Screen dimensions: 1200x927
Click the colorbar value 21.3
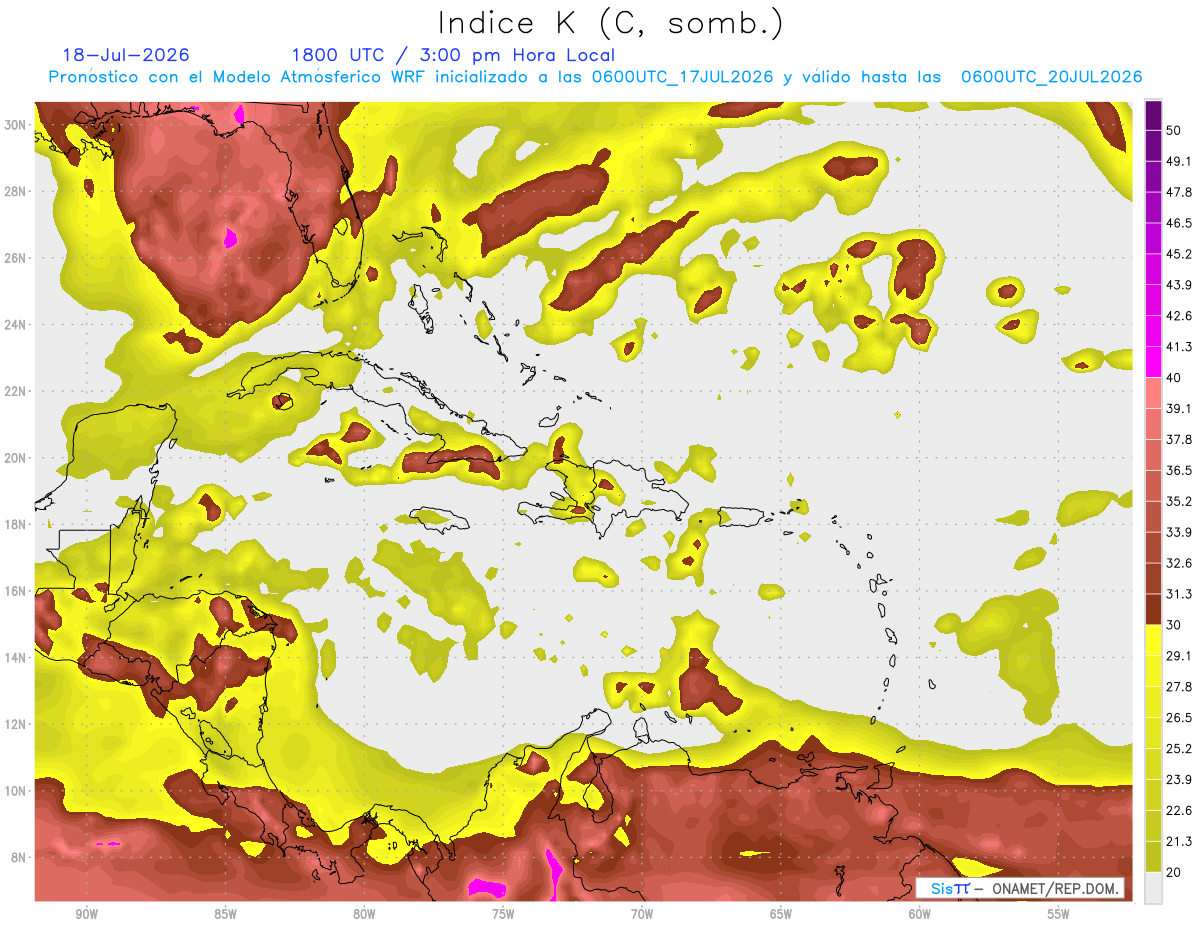coord(1179,842)
